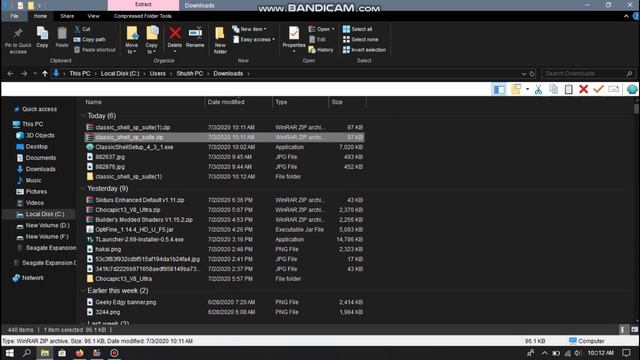
Task: Expand the address bar history dropdown
Action: coord(524,74)
